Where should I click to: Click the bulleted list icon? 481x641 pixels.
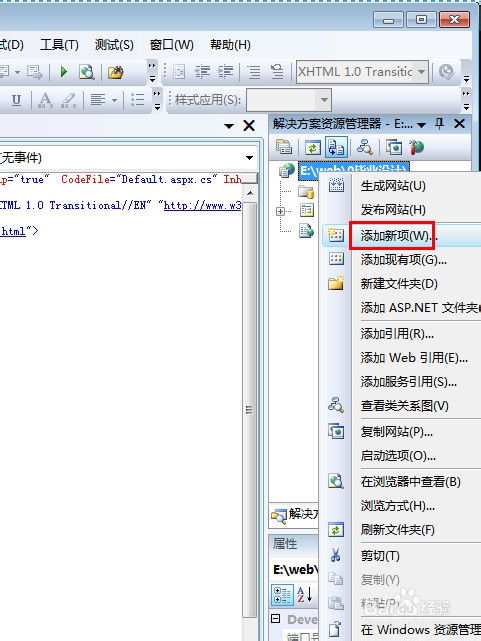click(x=137, y=100)
